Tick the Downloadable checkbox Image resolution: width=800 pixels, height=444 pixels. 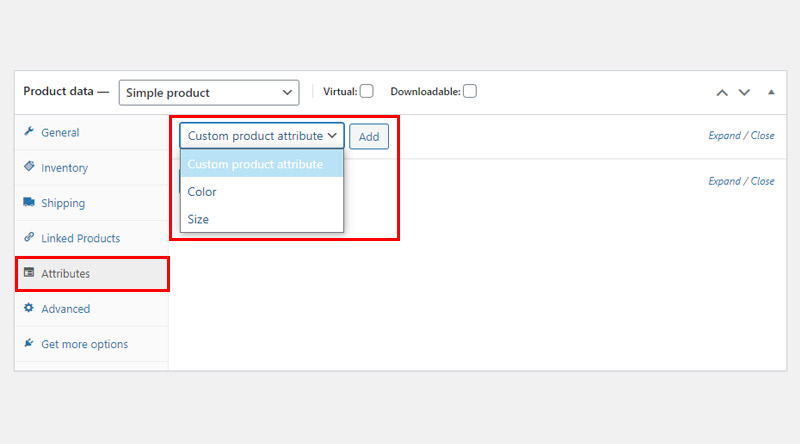point(470,91)
